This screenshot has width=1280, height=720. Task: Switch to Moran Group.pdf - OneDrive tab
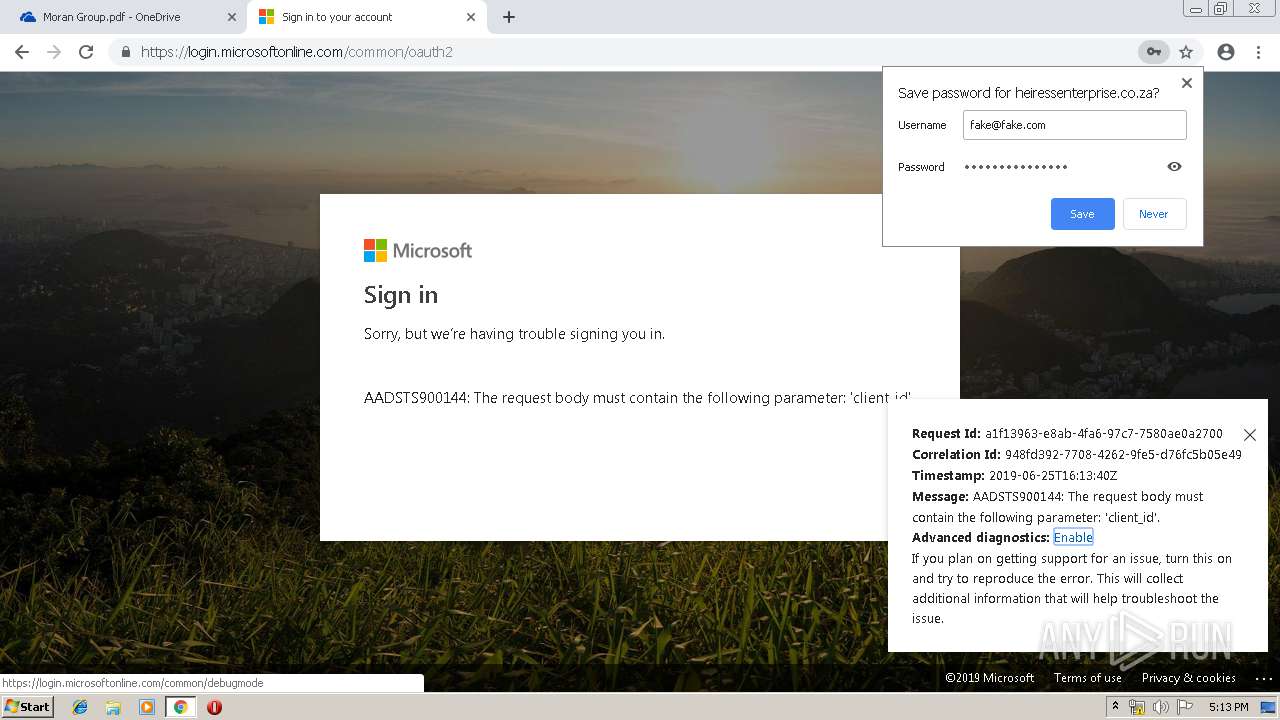click(x=125, y=17)
